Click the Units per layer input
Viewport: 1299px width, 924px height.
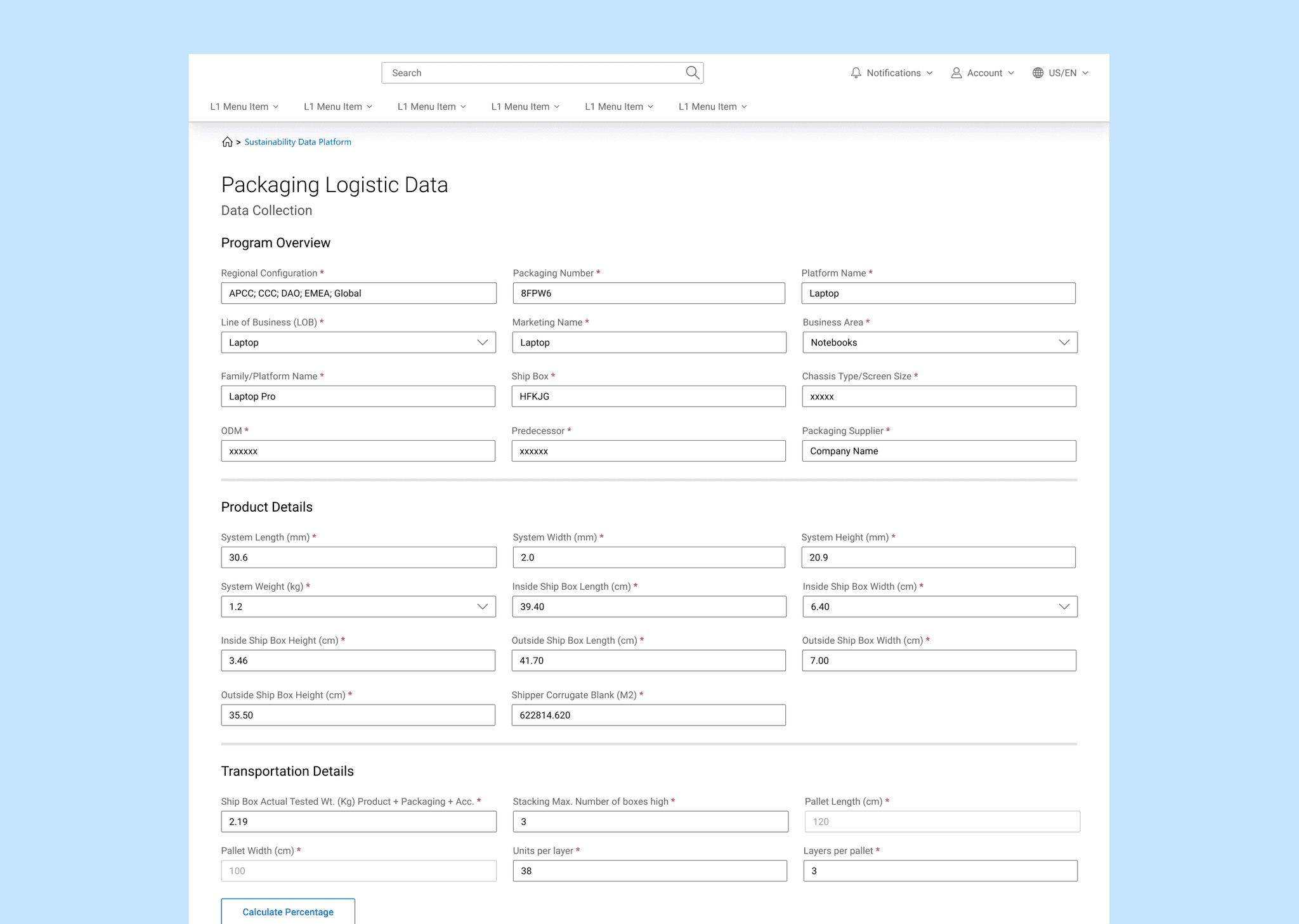coord(649,871)
